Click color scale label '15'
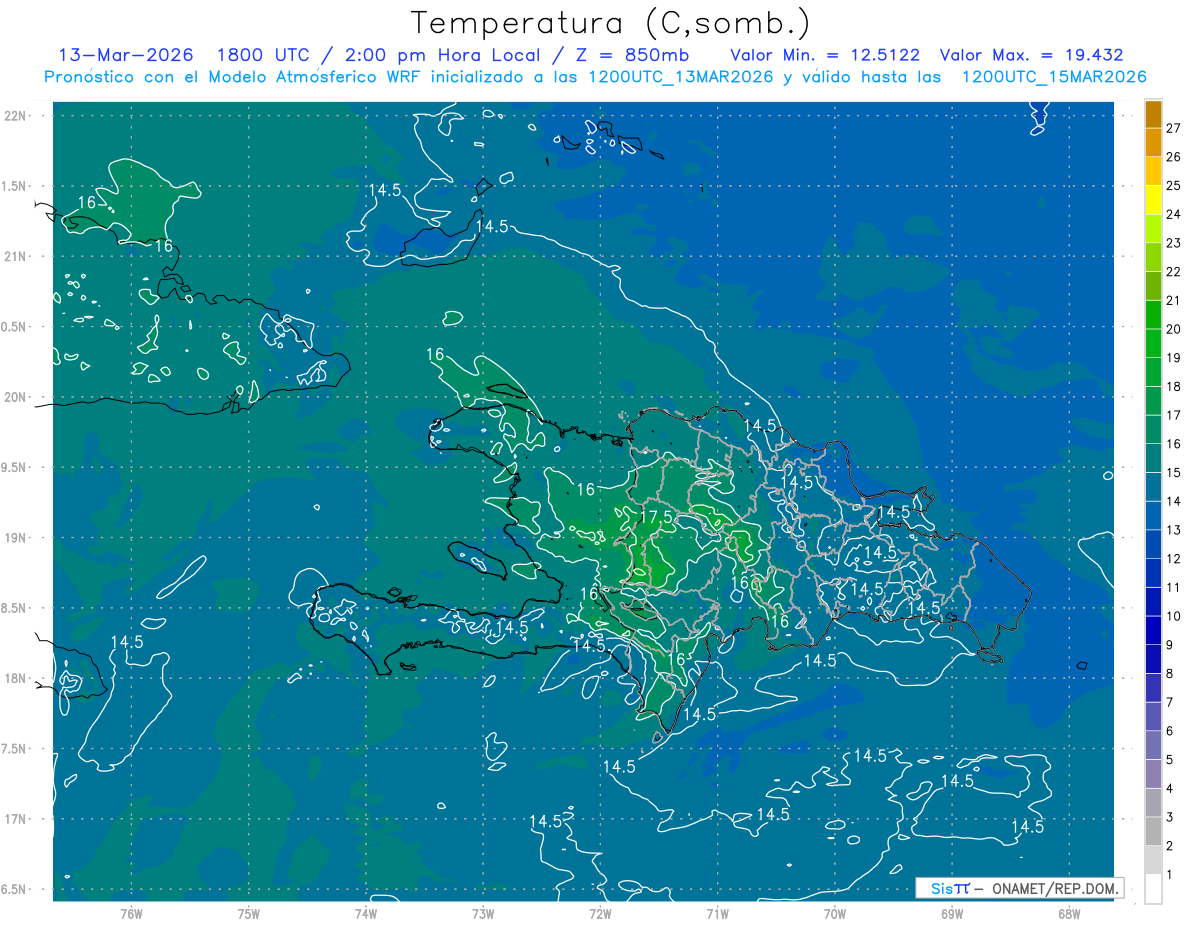This screenshot has width=1200, height=927. [x=1174, y=473]
